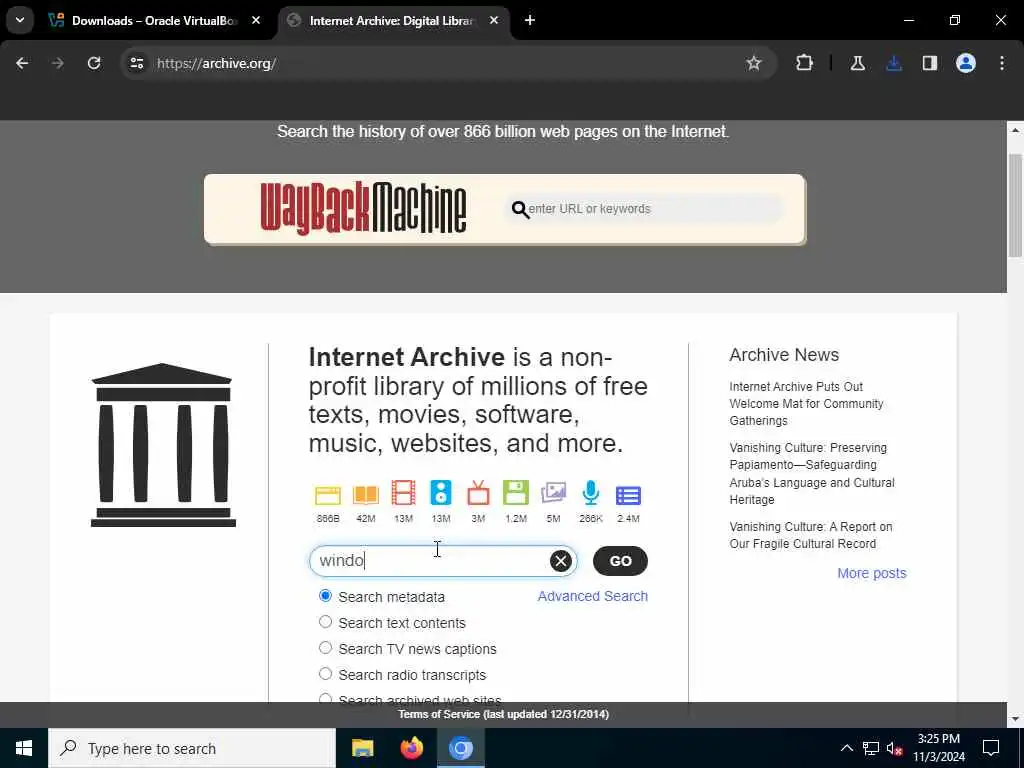Click the GO search button
This screenshot has width=1024, height=768.
click(620, 561)
